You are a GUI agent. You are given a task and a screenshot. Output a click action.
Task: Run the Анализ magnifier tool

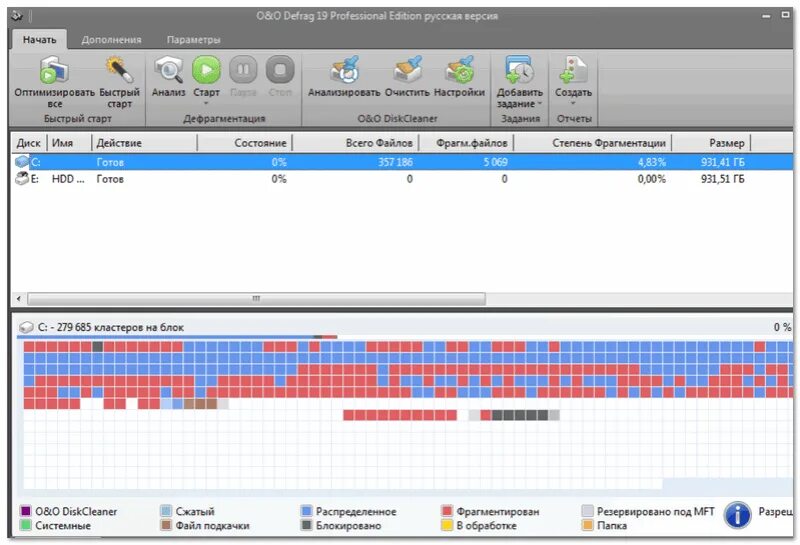click(x=168, y=70)
